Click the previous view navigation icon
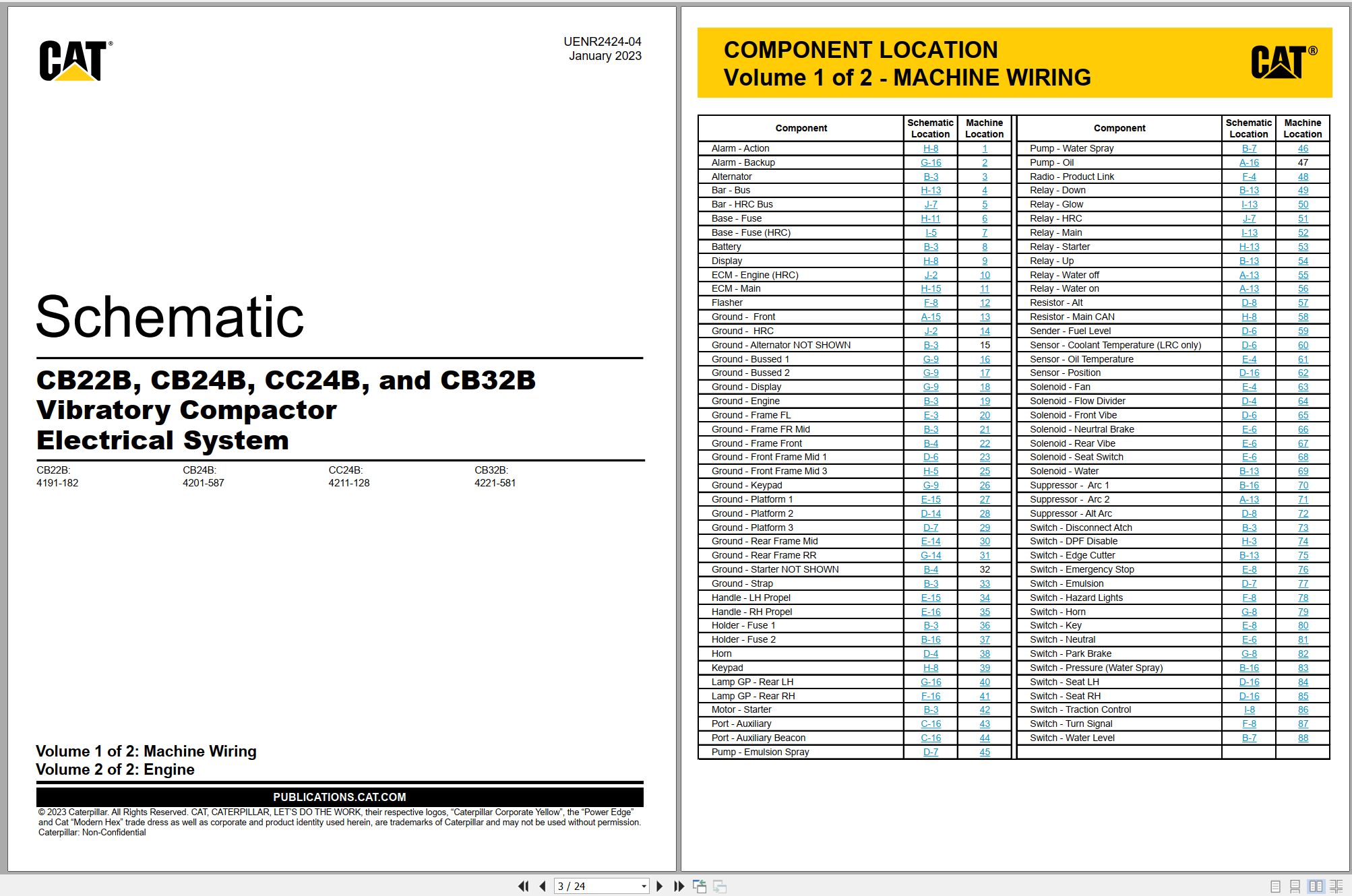This screenshot has height=896, width=1352. coord(700,887)
